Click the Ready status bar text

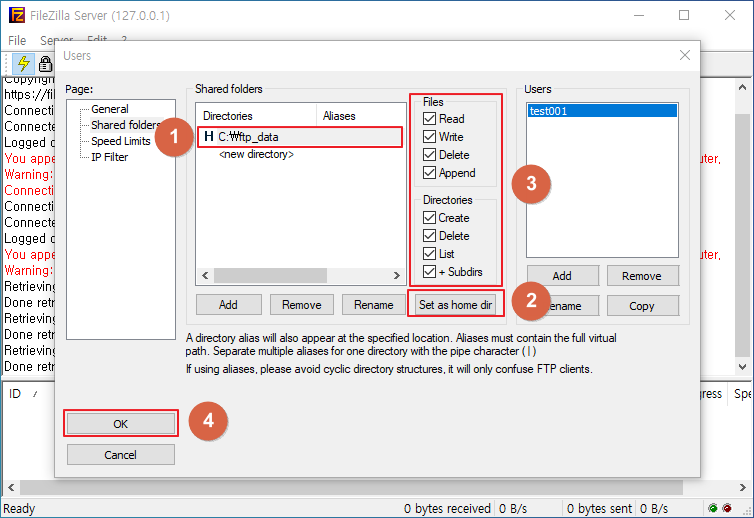pos(19,508)
